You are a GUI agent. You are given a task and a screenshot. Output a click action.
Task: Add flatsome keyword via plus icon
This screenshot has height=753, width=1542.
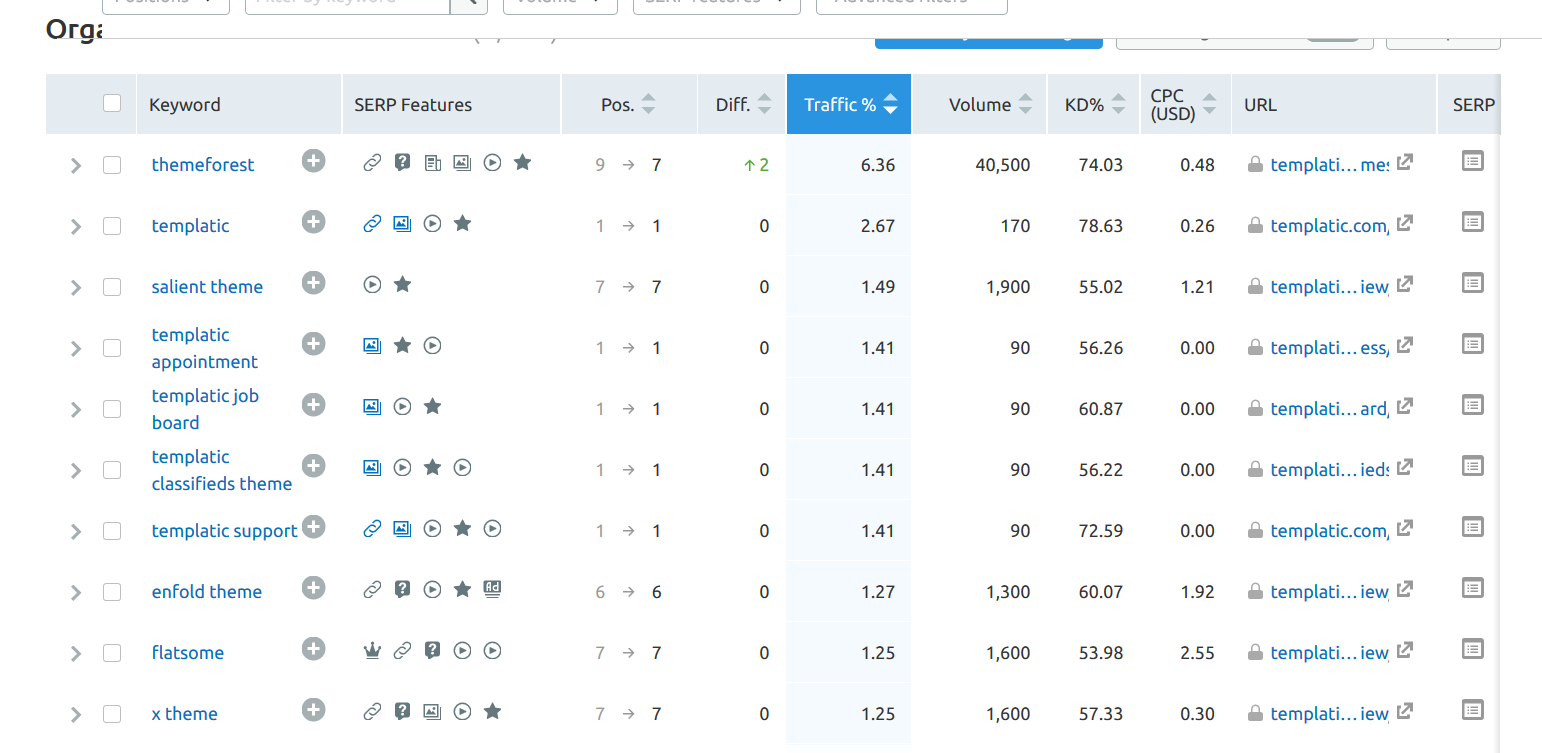314,649
